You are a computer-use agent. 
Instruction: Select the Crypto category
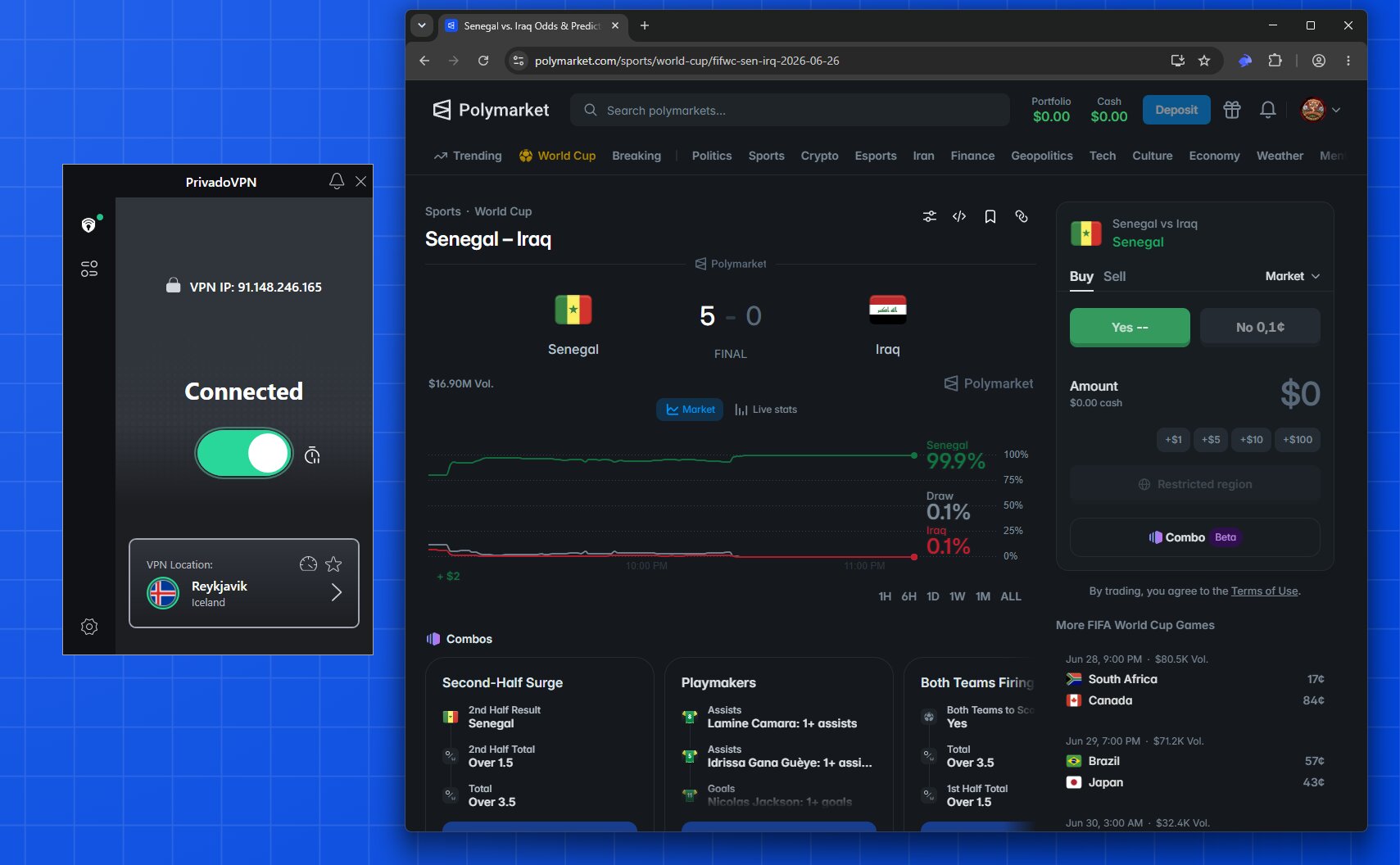coord(819,156)
